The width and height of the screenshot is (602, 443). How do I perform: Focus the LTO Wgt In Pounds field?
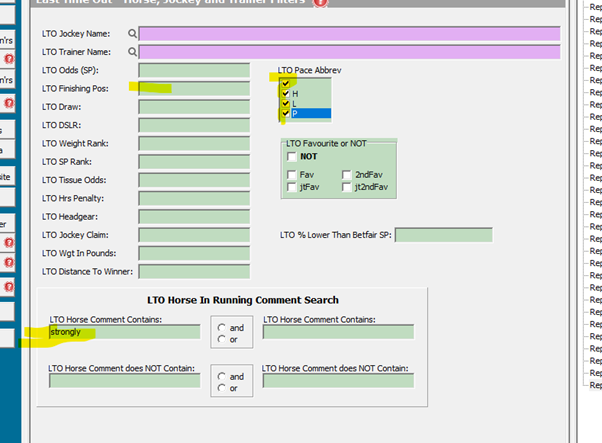194,253
